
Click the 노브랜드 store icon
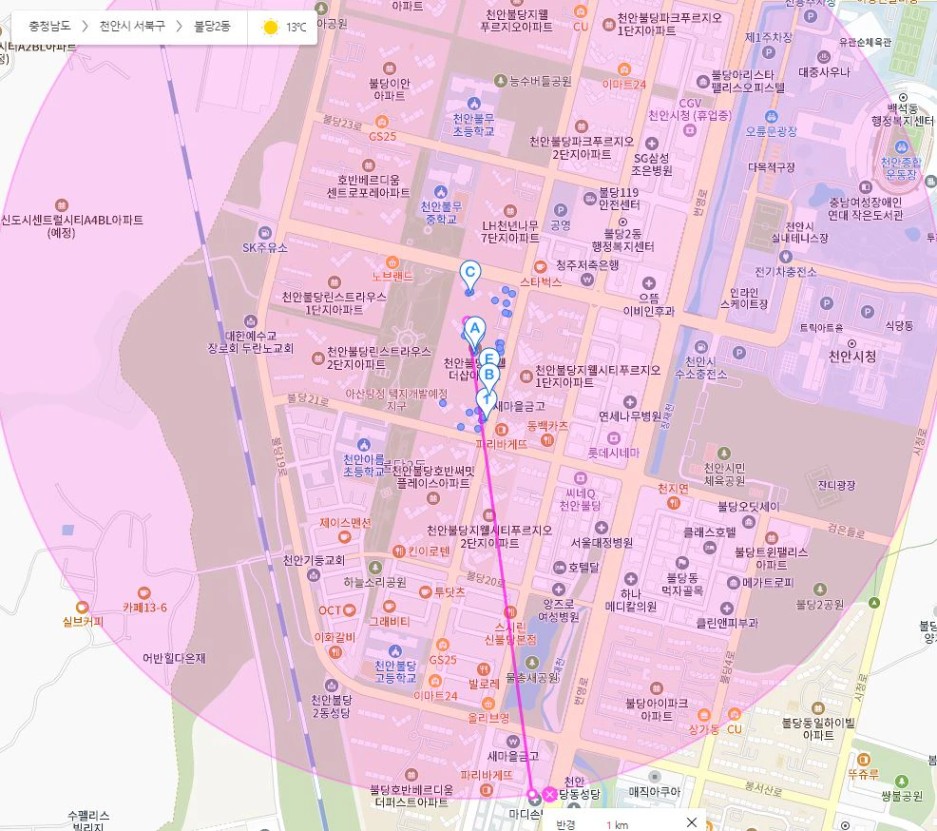point(392,262)
